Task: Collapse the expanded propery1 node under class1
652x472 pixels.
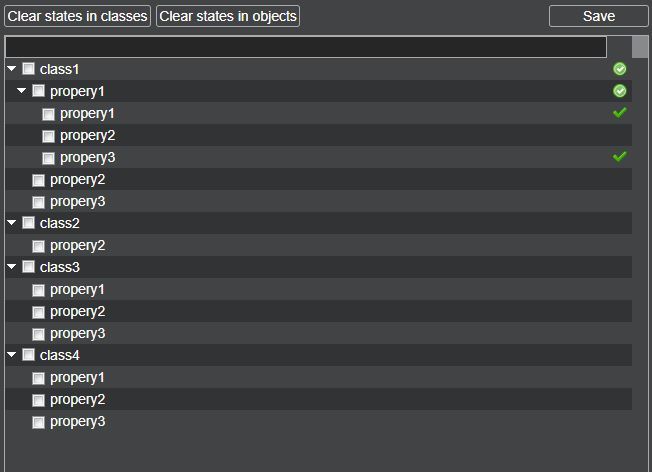Action: pyautogui.click(x=22, y=91)
